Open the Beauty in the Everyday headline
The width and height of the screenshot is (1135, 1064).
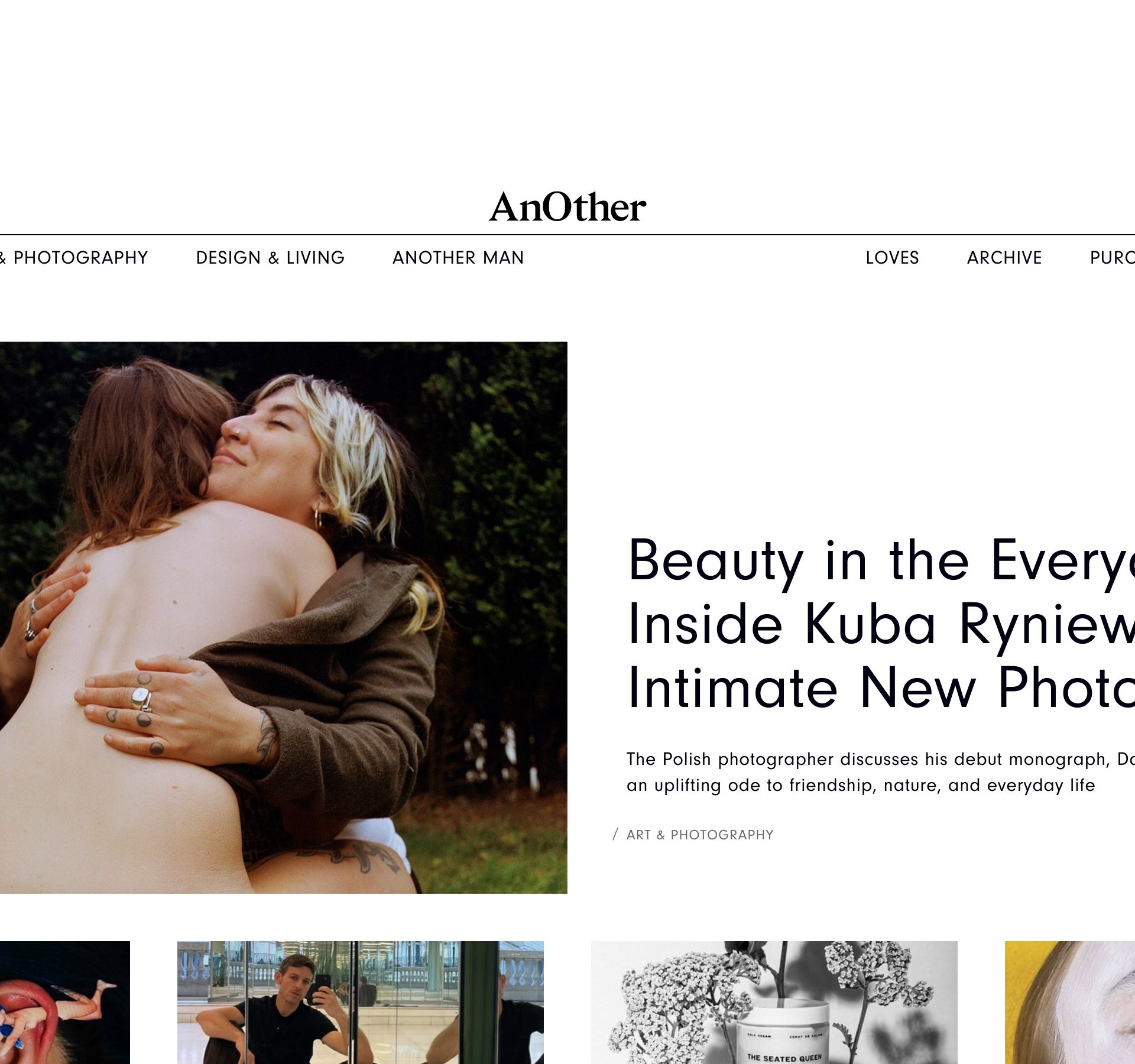(x=881, y=622)
